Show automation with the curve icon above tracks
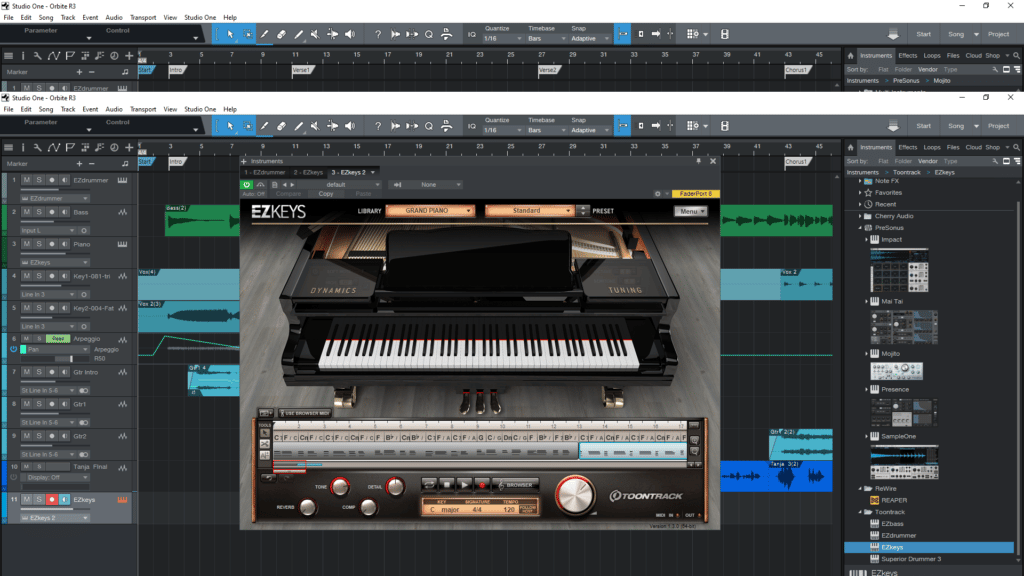 pyautogui.click(x=54, y=148)
